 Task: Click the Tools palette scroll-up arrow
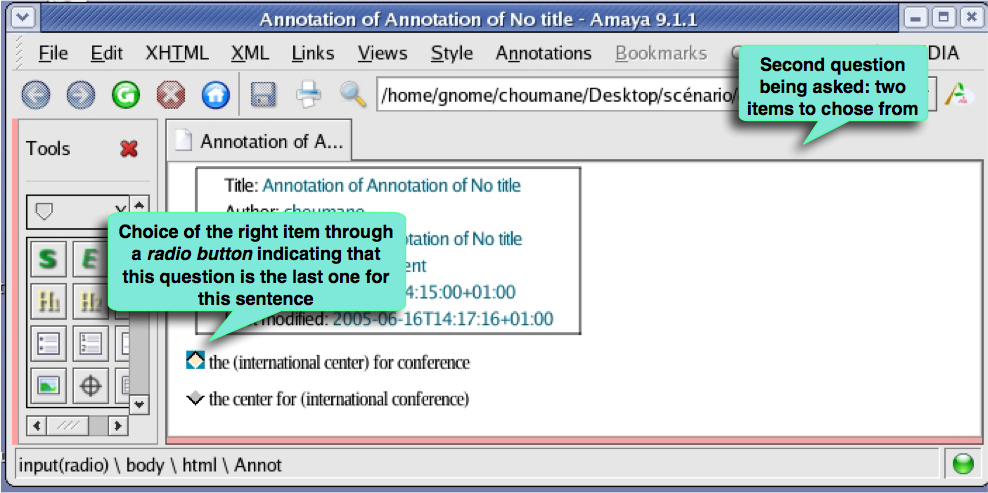pyautogui.click(x=140, y=206)
